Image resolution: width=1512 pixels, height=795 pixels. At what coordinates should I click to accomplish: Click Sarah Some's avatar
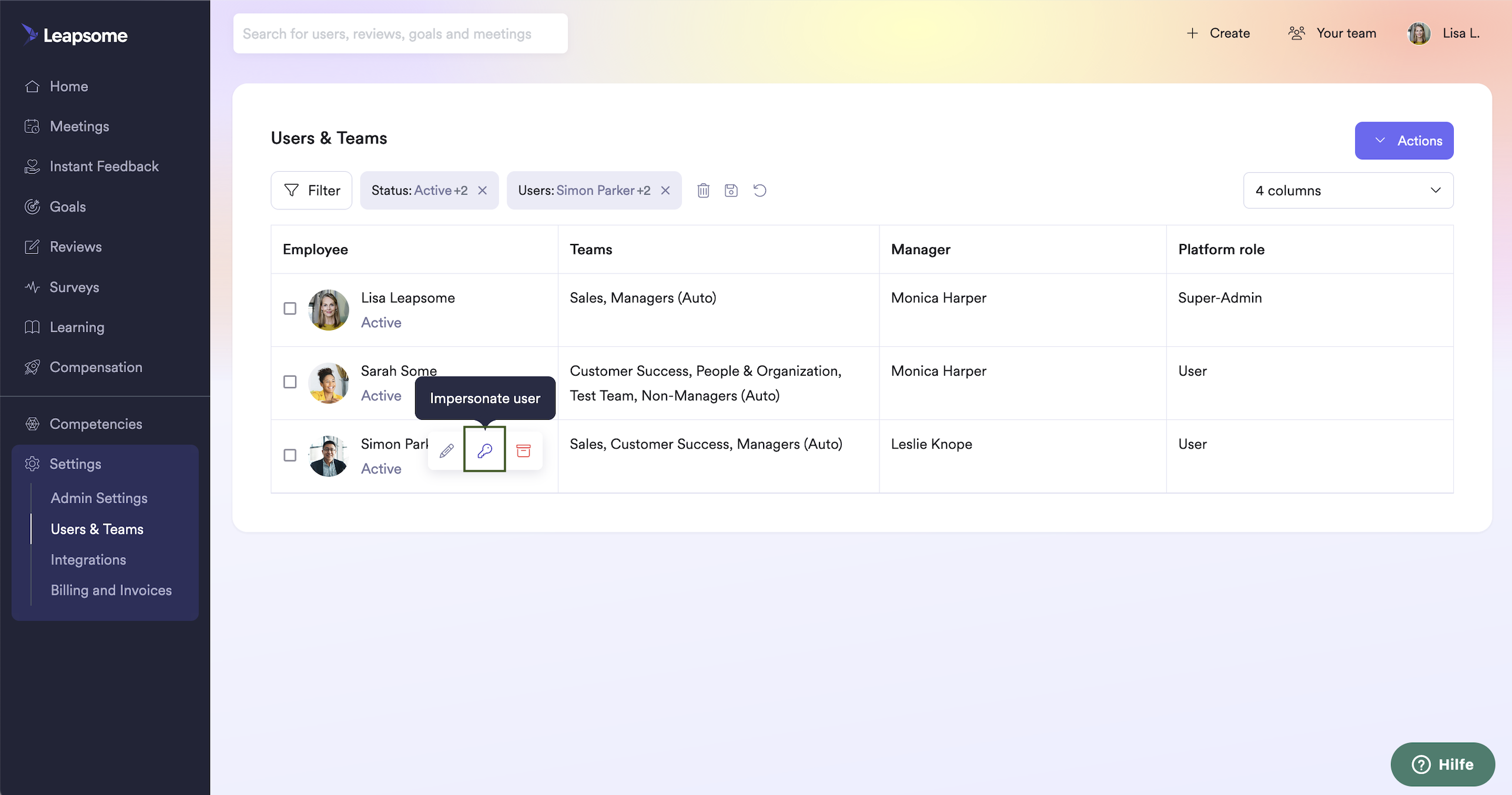coord(329,383)
